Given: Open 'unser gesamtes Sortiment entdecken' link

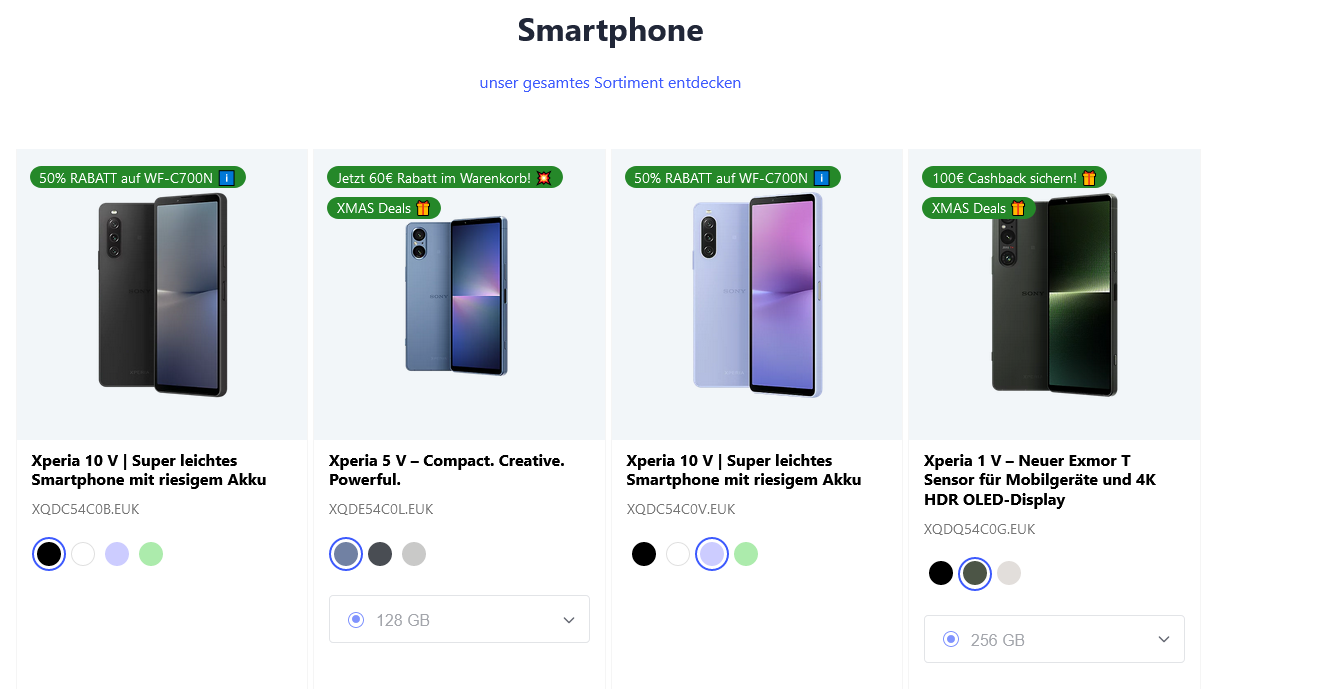Looking at the screenshot, I should 610,83.
